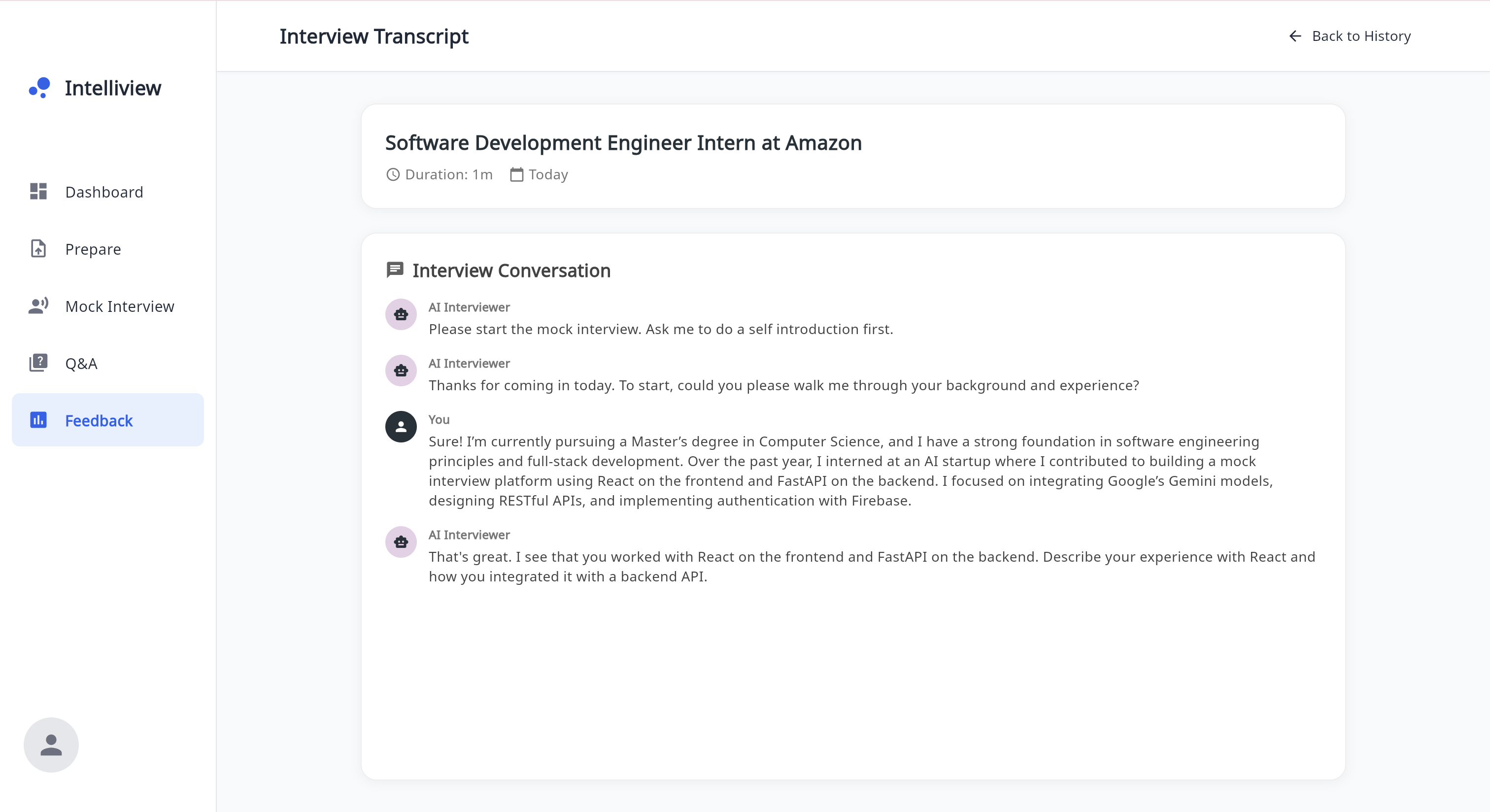
Task: Click the Mock Interview speaking-person icon
Action: 38,306
